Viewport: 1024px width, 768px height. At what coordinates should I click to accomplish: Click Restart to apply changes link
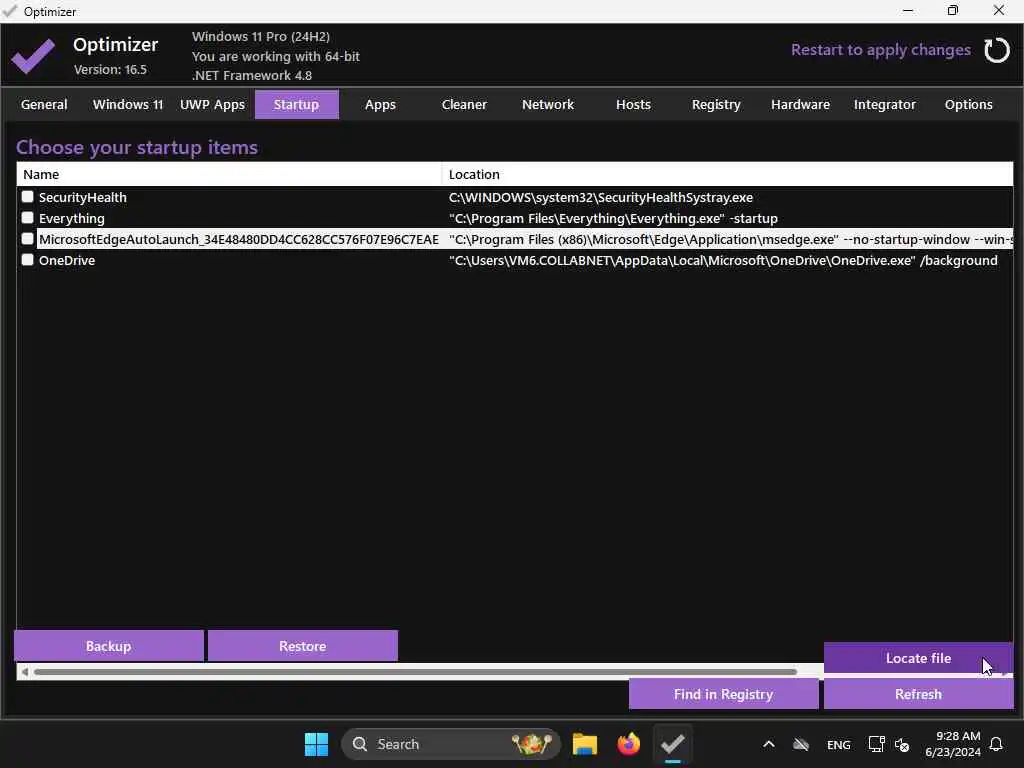(880, 50)
